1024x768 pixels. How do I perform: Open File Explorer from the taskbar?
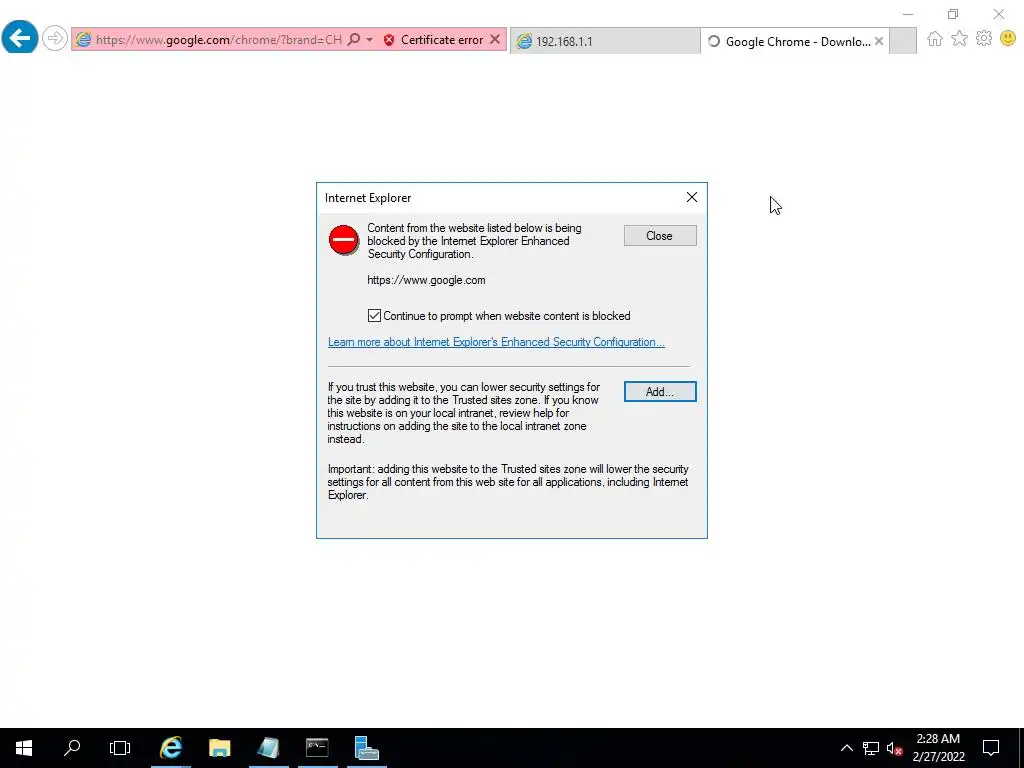coord(219,748)
